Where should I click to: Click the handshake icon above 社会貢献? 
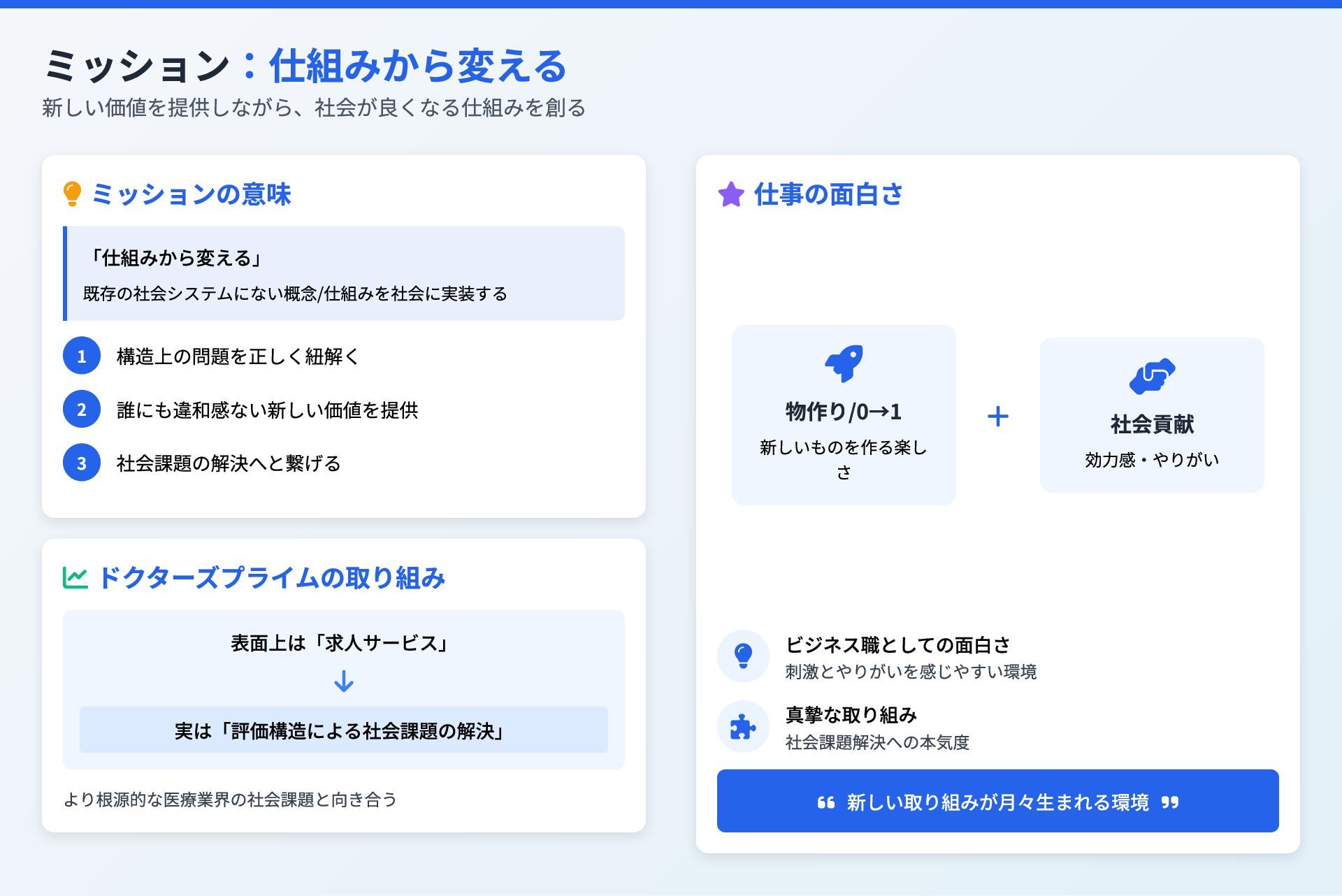(1152, 376)
